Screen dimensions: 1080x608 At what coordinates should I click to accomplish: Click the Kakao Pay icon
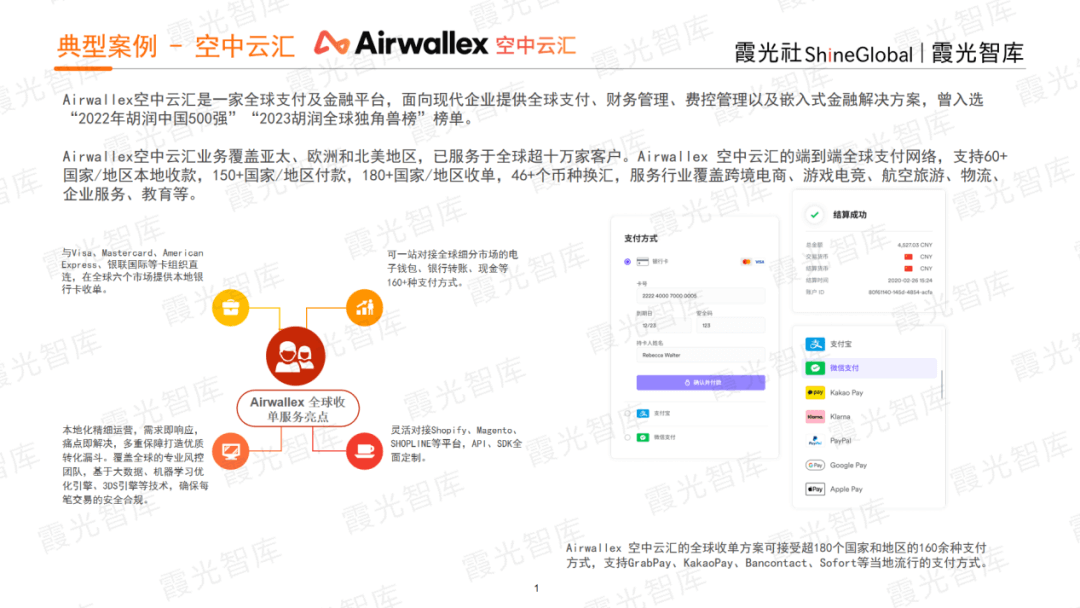point(815,392)
